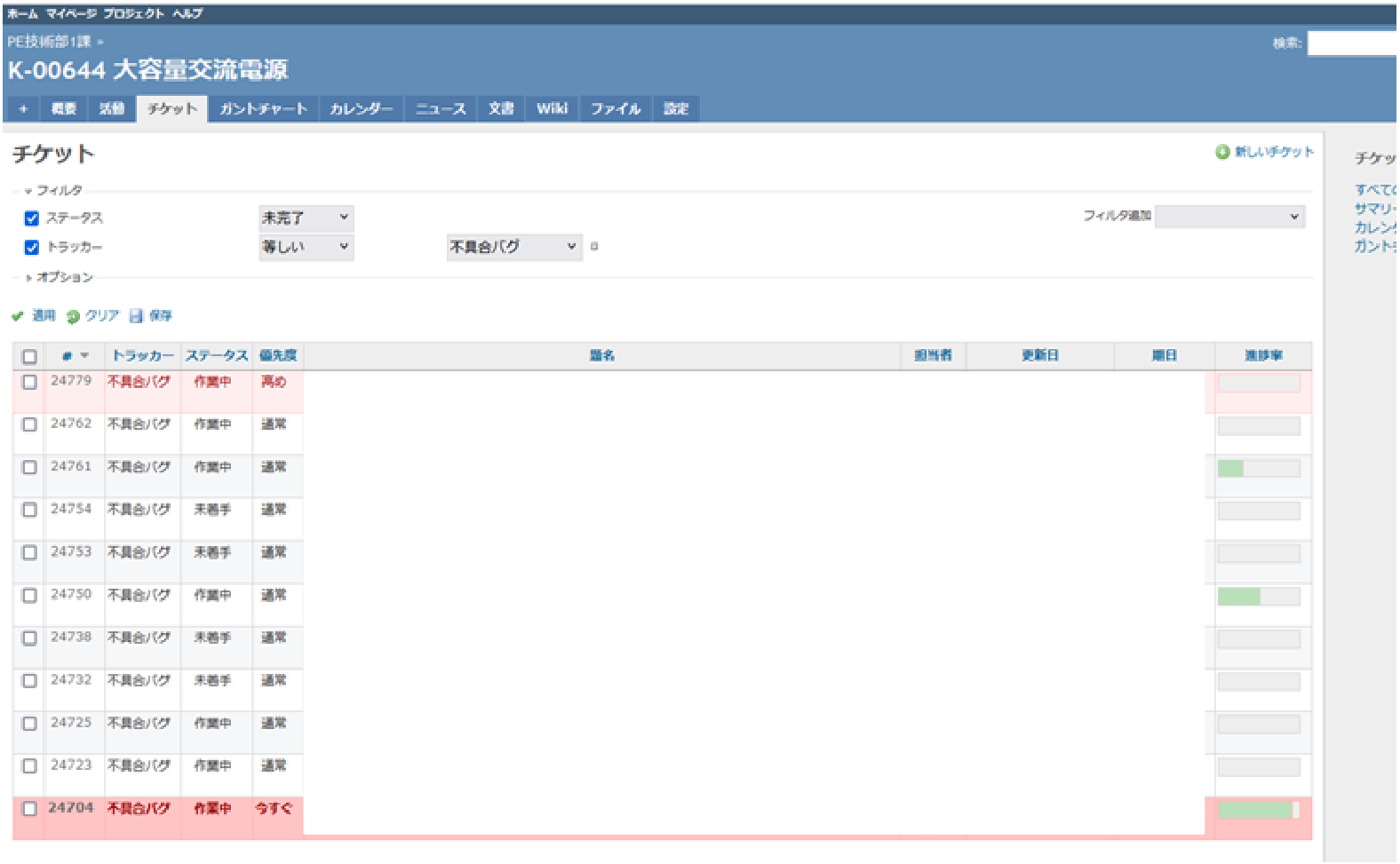Check the box for ticket 24779

click(x=29, y=382)
